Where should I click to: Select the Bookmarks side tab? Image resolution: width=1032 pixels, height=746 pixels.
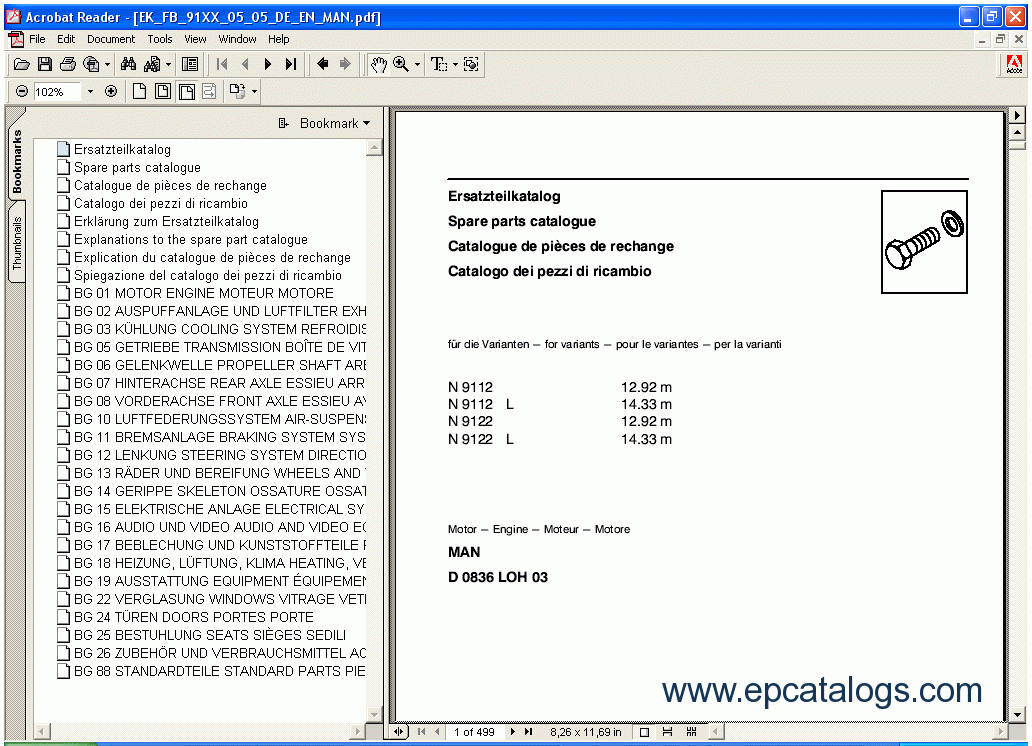[x=16, y=161]
